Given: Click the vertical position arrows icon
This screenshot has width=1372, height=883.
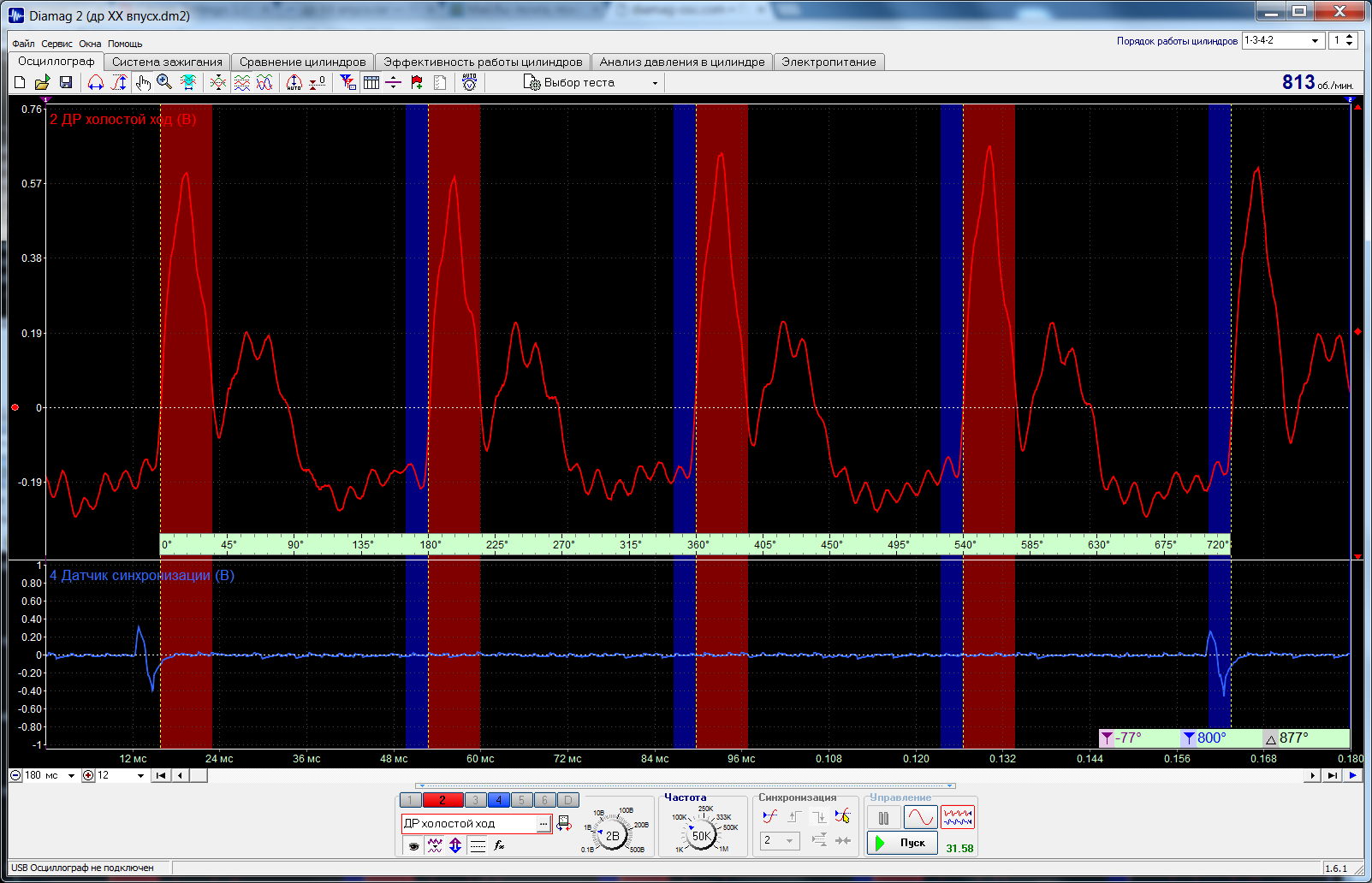Looking at the screenshot, I should [455, 845].
